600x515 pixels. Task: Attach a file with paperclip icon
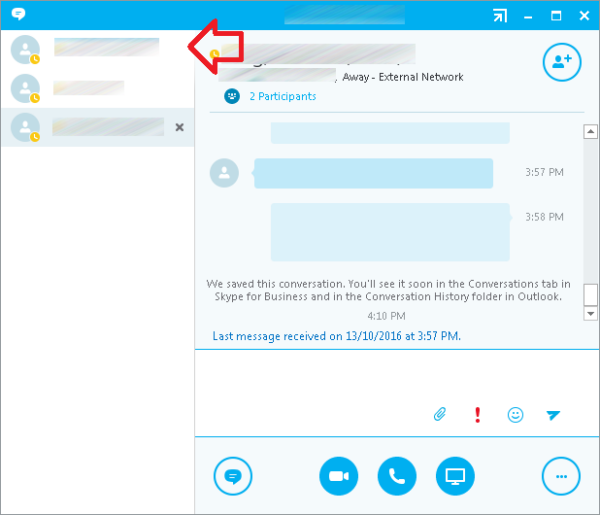coord(440,414)
